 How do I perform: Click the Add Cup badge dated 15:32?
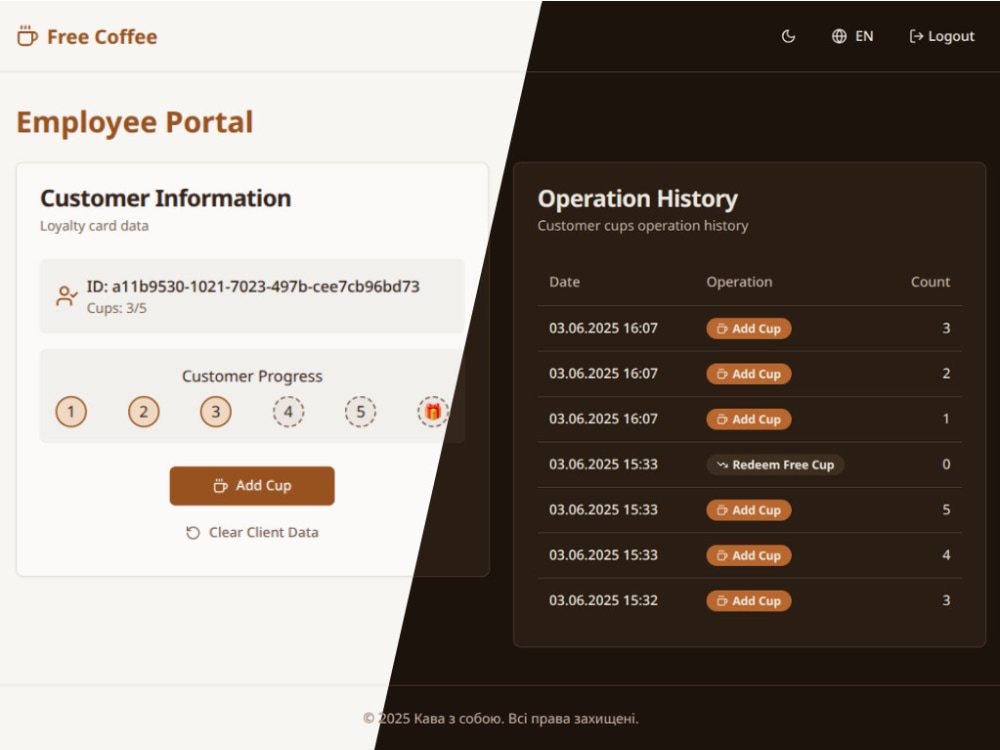(749, 601)
